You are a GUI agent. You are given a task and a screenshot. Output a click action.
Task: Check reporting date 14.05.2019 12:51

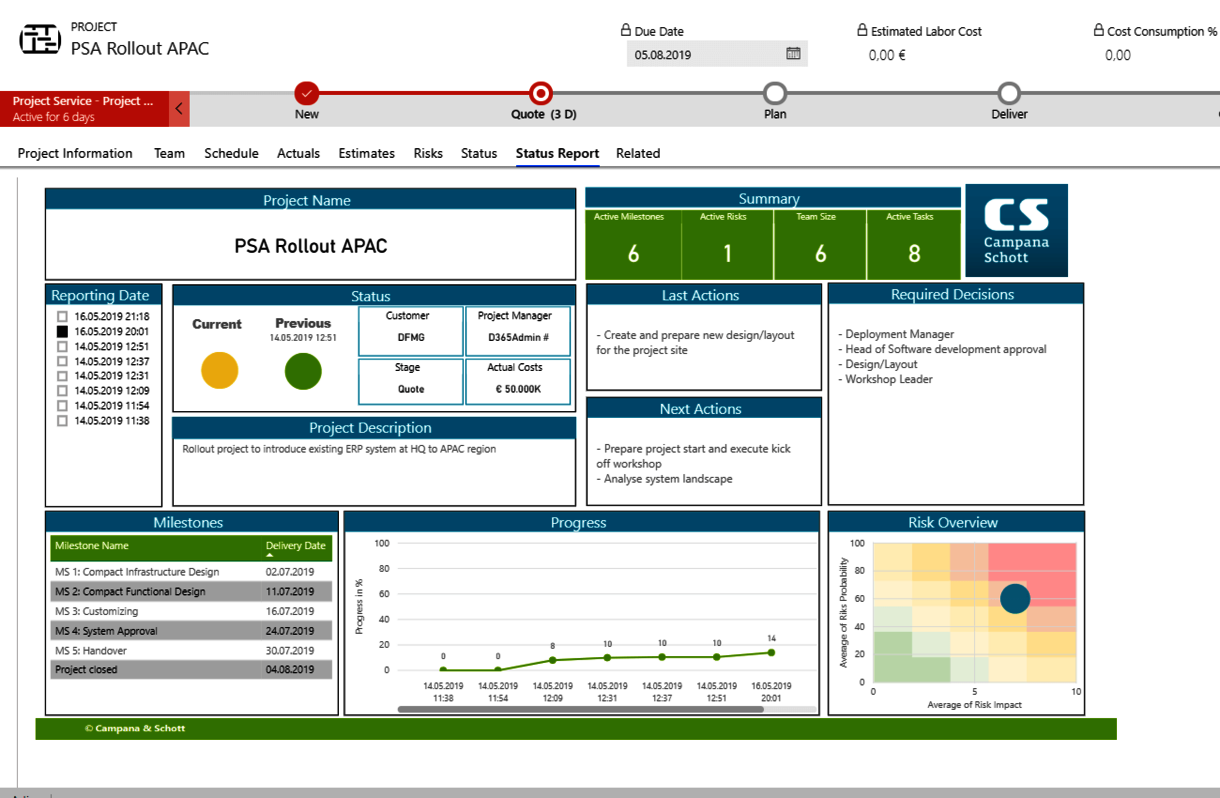pyautogui.click(x=62, y=346)
